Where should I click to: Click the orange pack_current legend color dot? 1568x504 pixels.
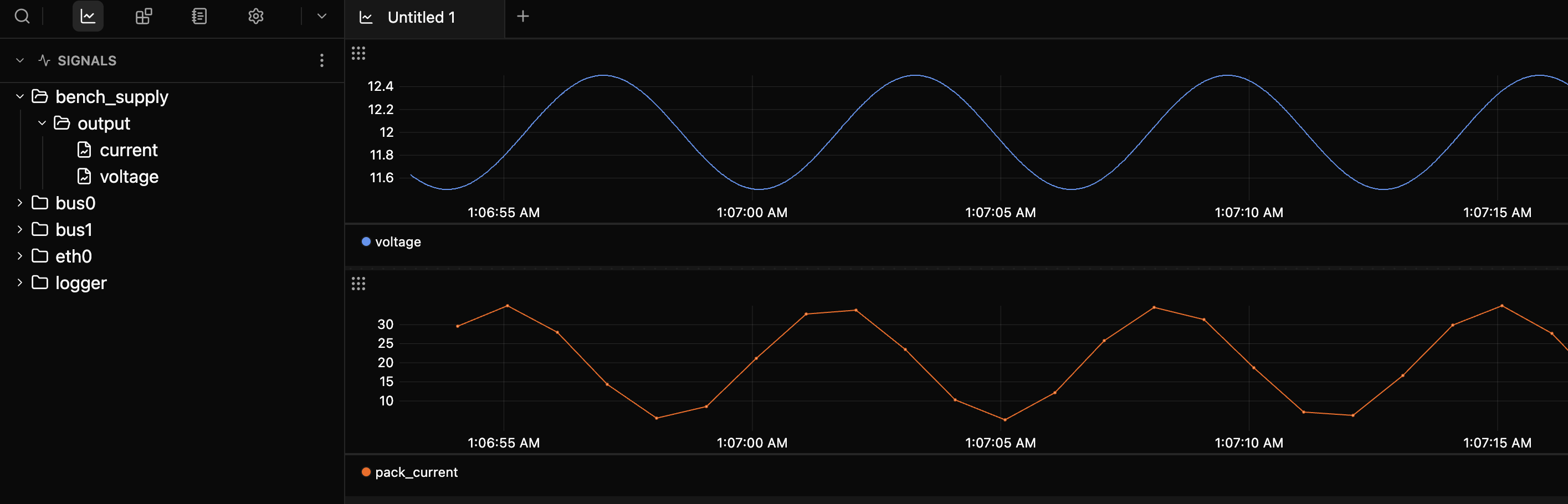tap(366, 472)
